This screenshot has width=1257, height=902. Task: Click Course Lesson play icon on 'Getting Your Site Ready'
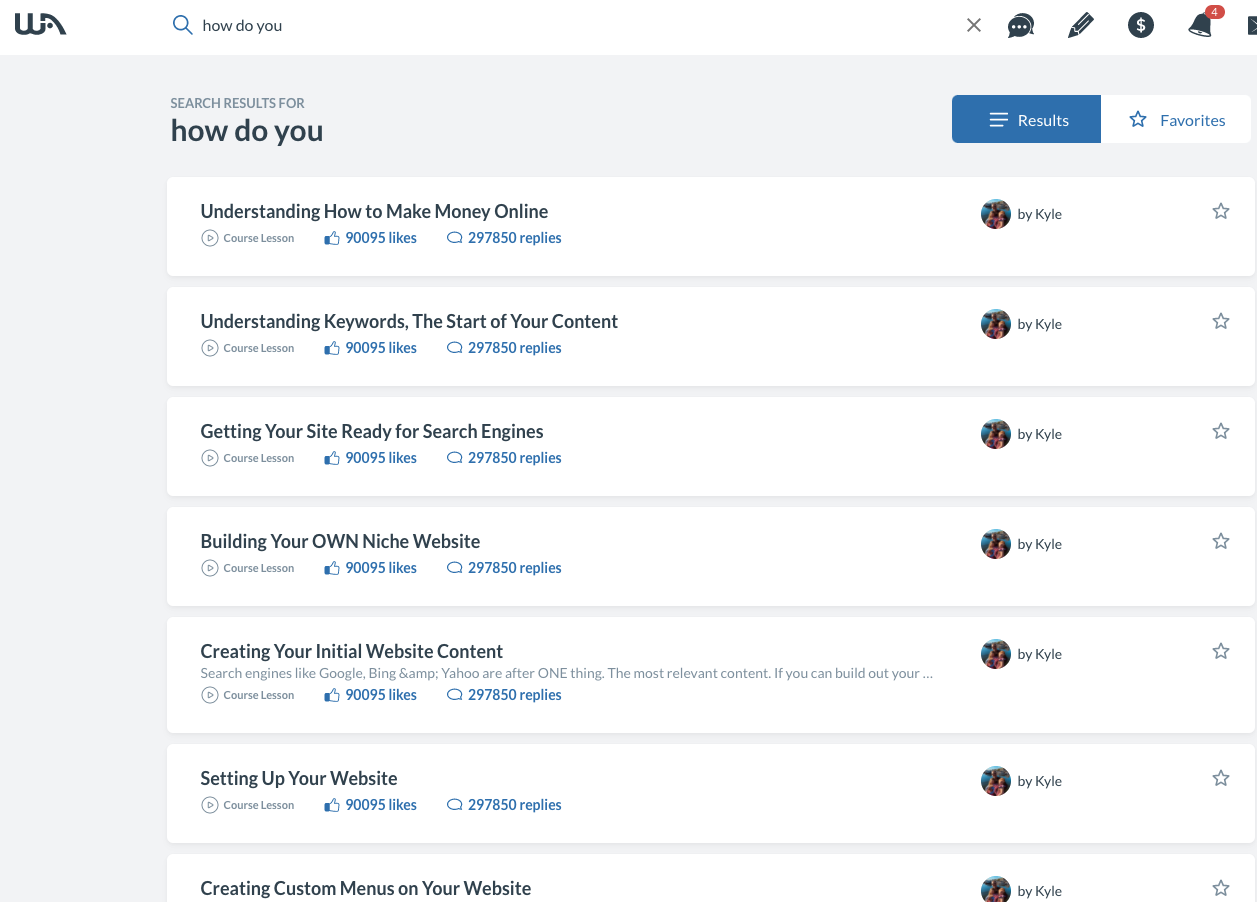pos(209,458)
